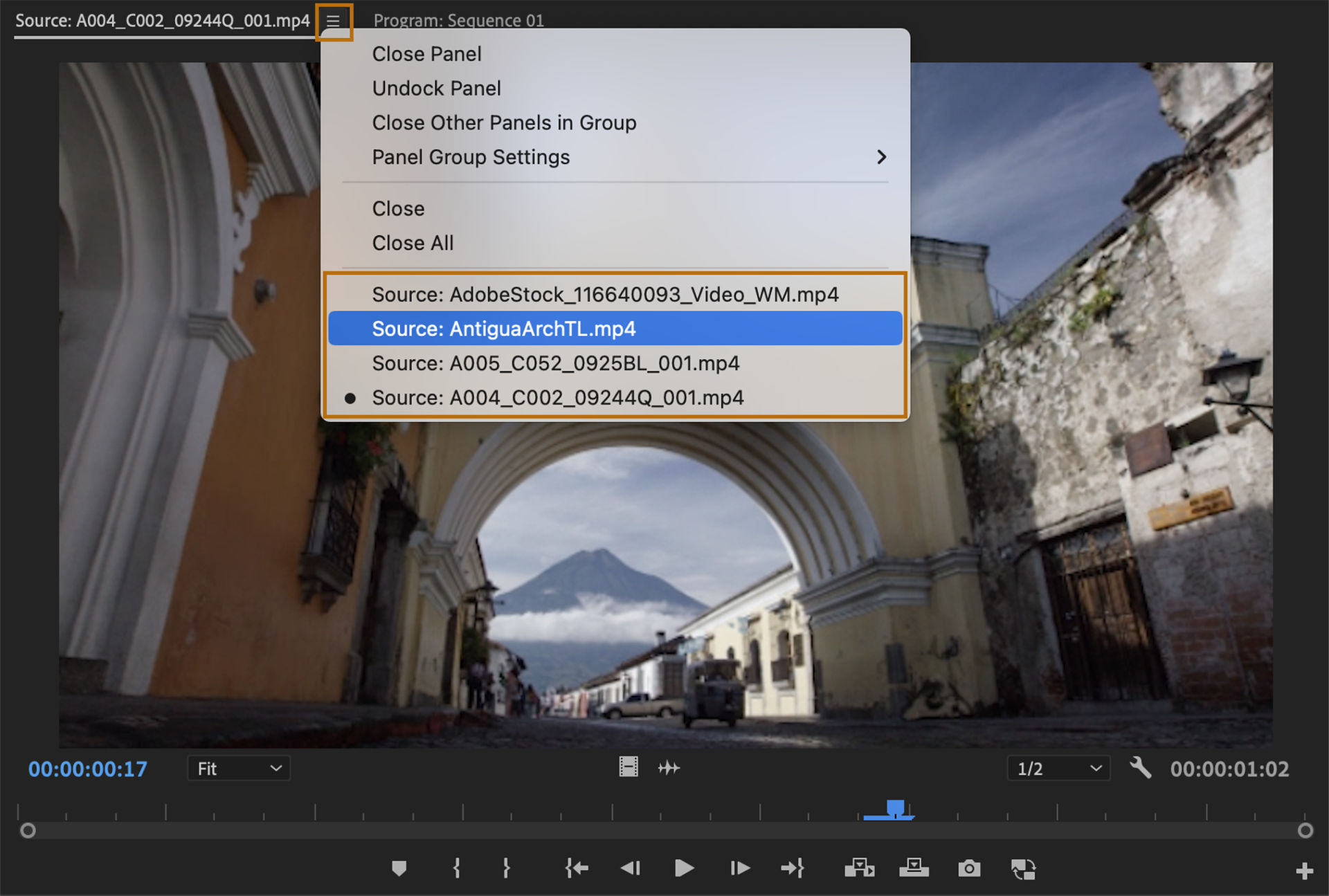The width and height of the screenshot is (1329, 896).
Task: Click the Mark In icon
Action: (456, 868)
